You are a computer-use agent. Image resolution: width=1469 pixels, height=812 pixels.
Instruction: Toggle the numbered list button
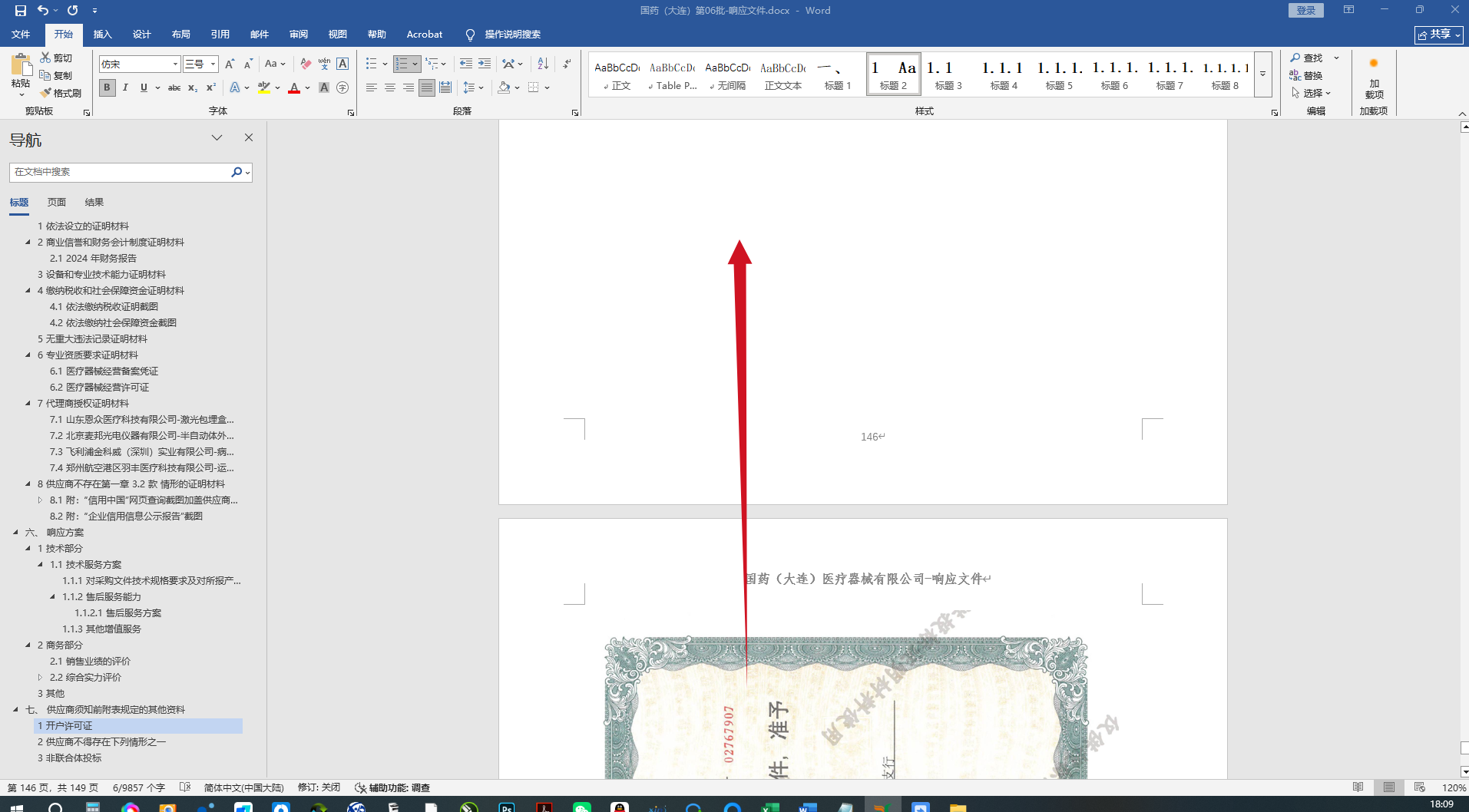402,64
